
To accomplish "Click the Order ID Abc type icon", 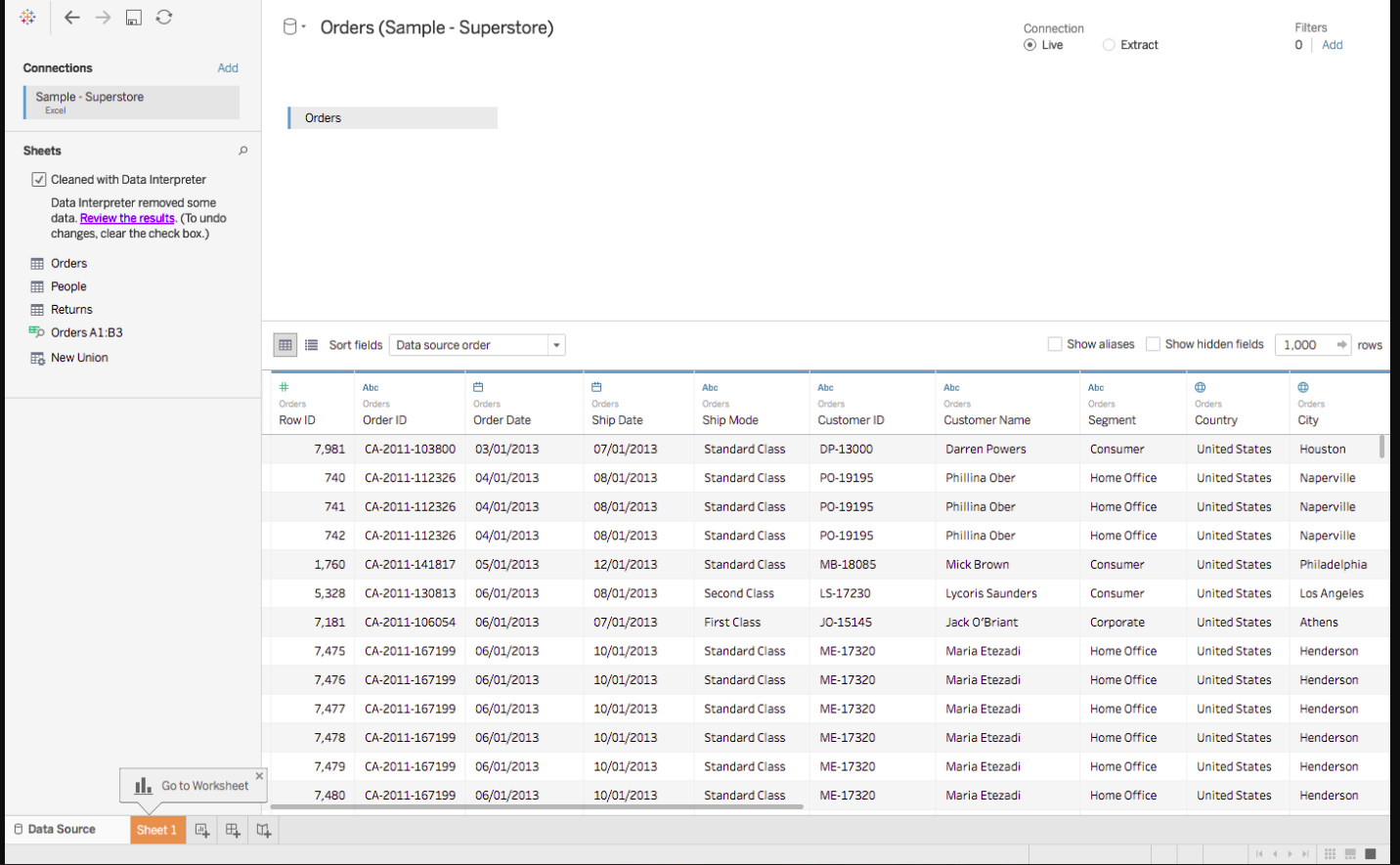I will click(x=371, y=388).
